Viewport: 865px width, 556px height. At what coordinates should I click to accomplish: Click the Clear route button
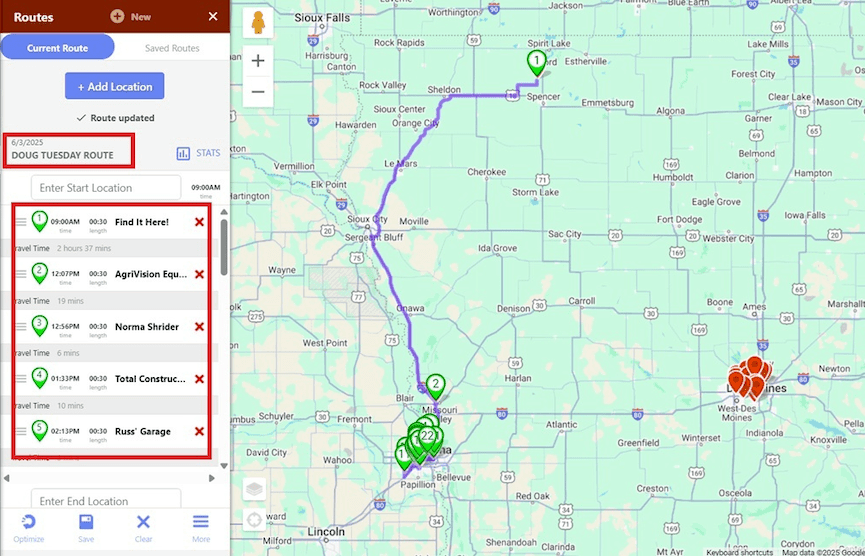pos(143,528)
